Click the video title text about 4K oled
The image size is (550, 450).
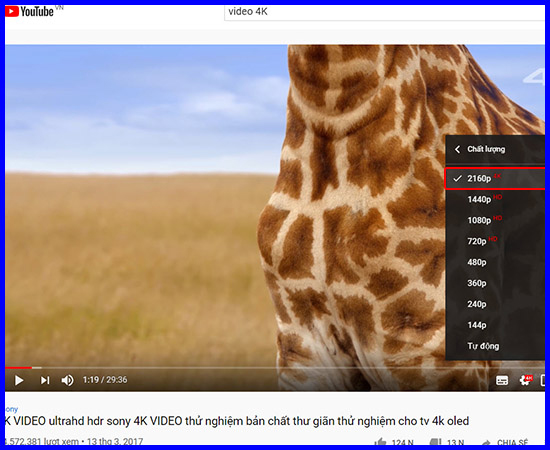click(x=237, y=421)
